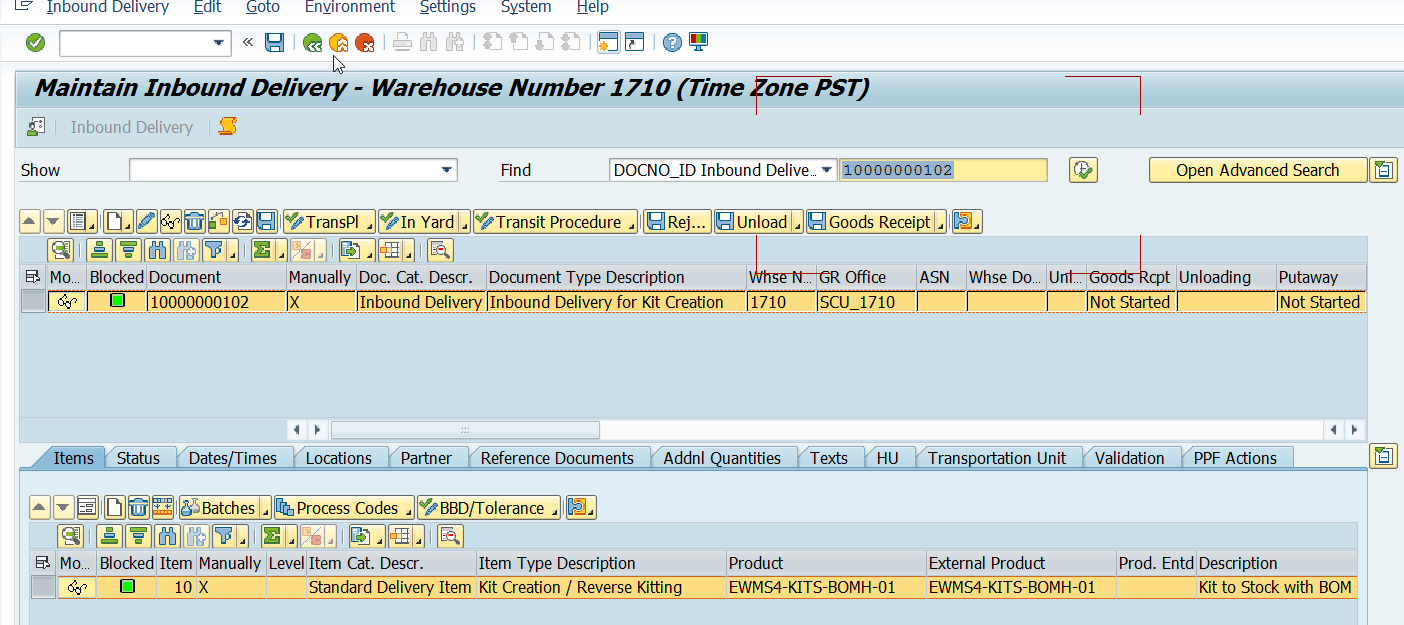Select the row checkbox for document 10000000102
Screen dimensions: 1404x625
33,301
